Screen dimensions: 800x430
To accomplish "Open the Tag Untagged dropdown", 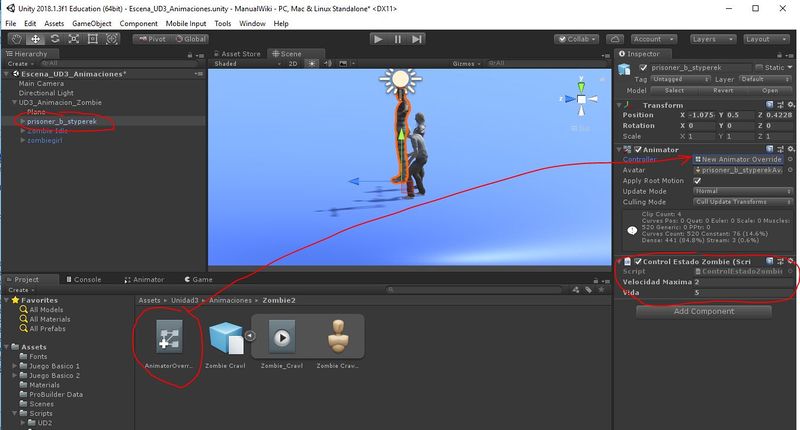I will click(x=681, y=79).
